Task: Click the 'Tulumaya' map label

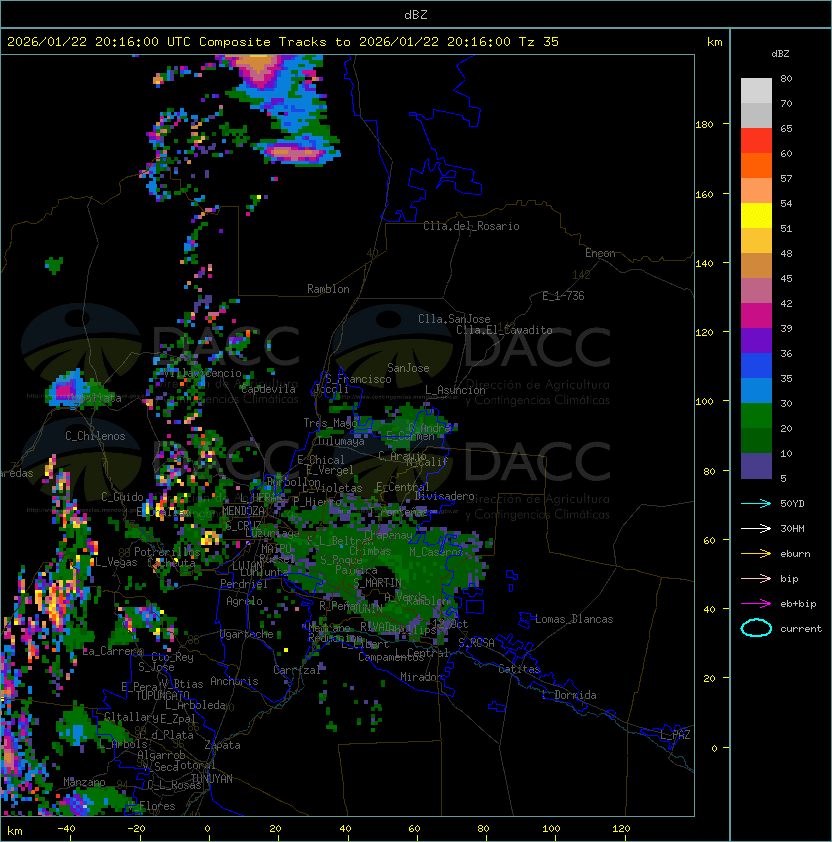Action: pos(341,441)
